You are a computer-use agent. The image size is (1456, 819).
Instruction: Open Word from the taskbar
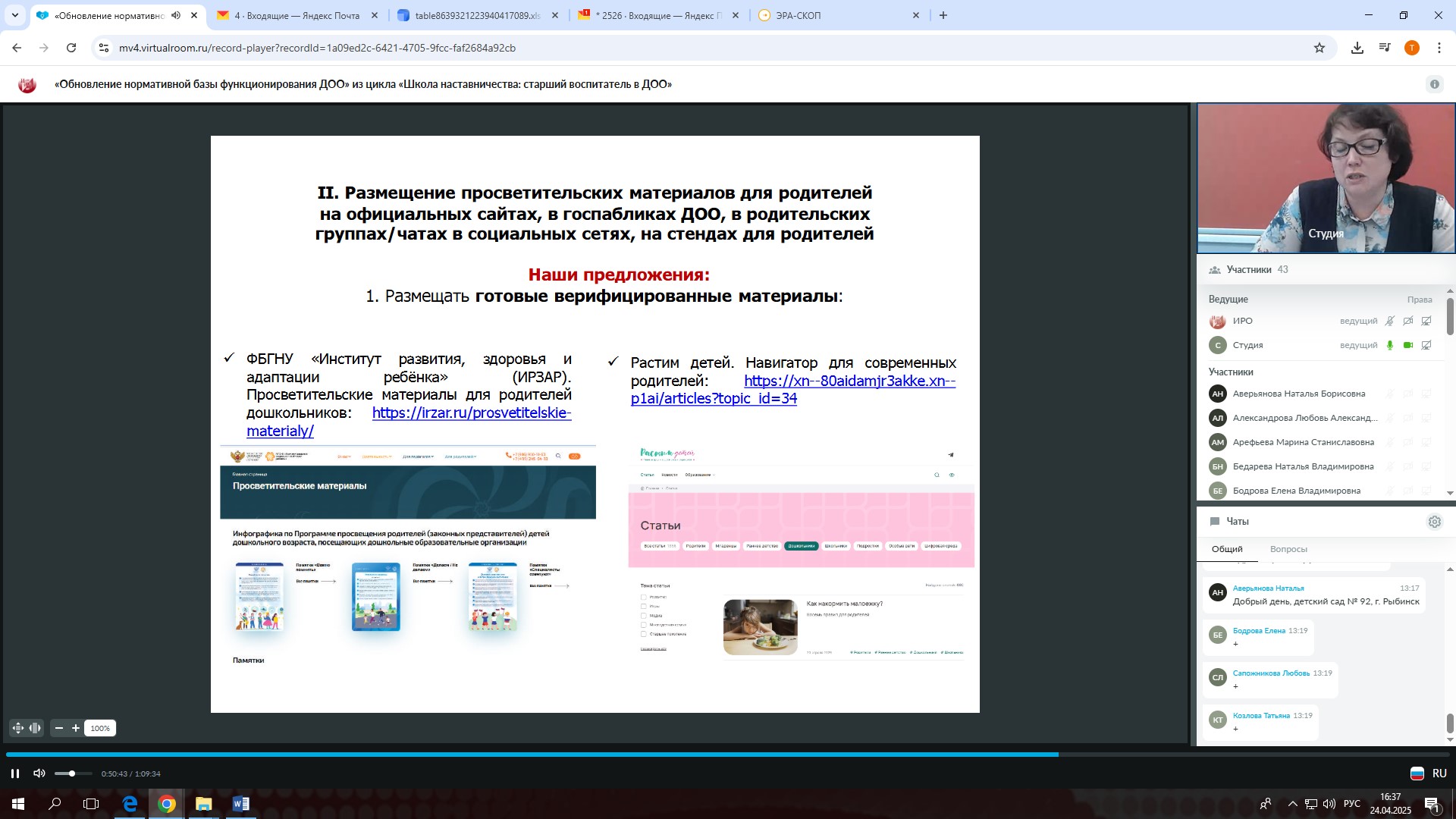(240, 804)
